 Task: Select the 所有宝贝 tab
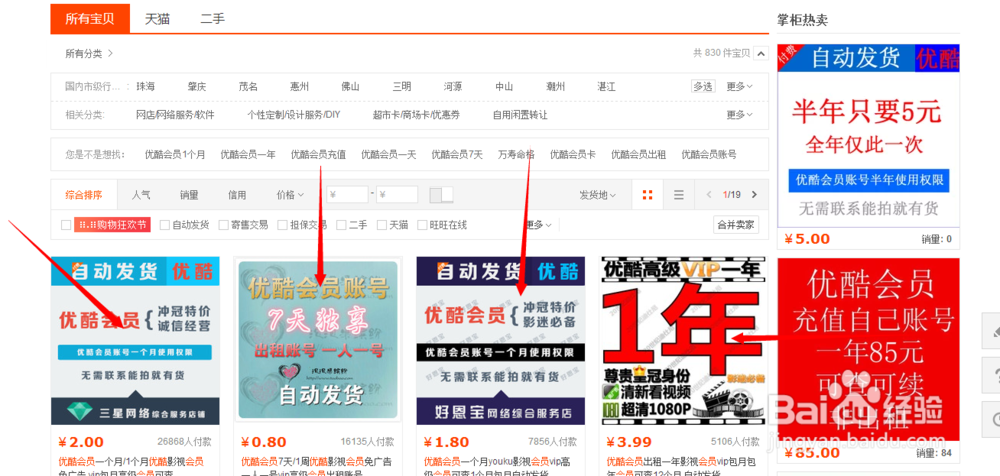90,19
